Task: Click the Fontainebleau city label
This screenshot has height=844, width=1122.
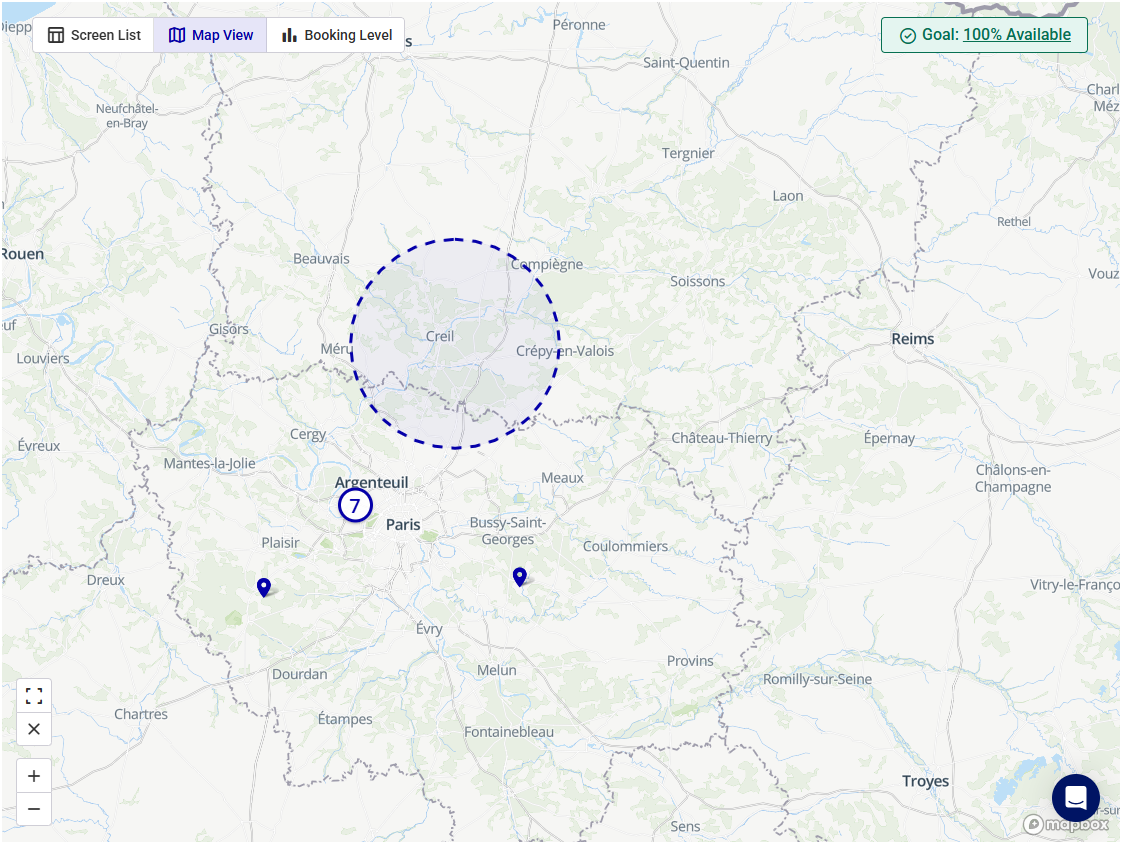Action: click(508, 732)
